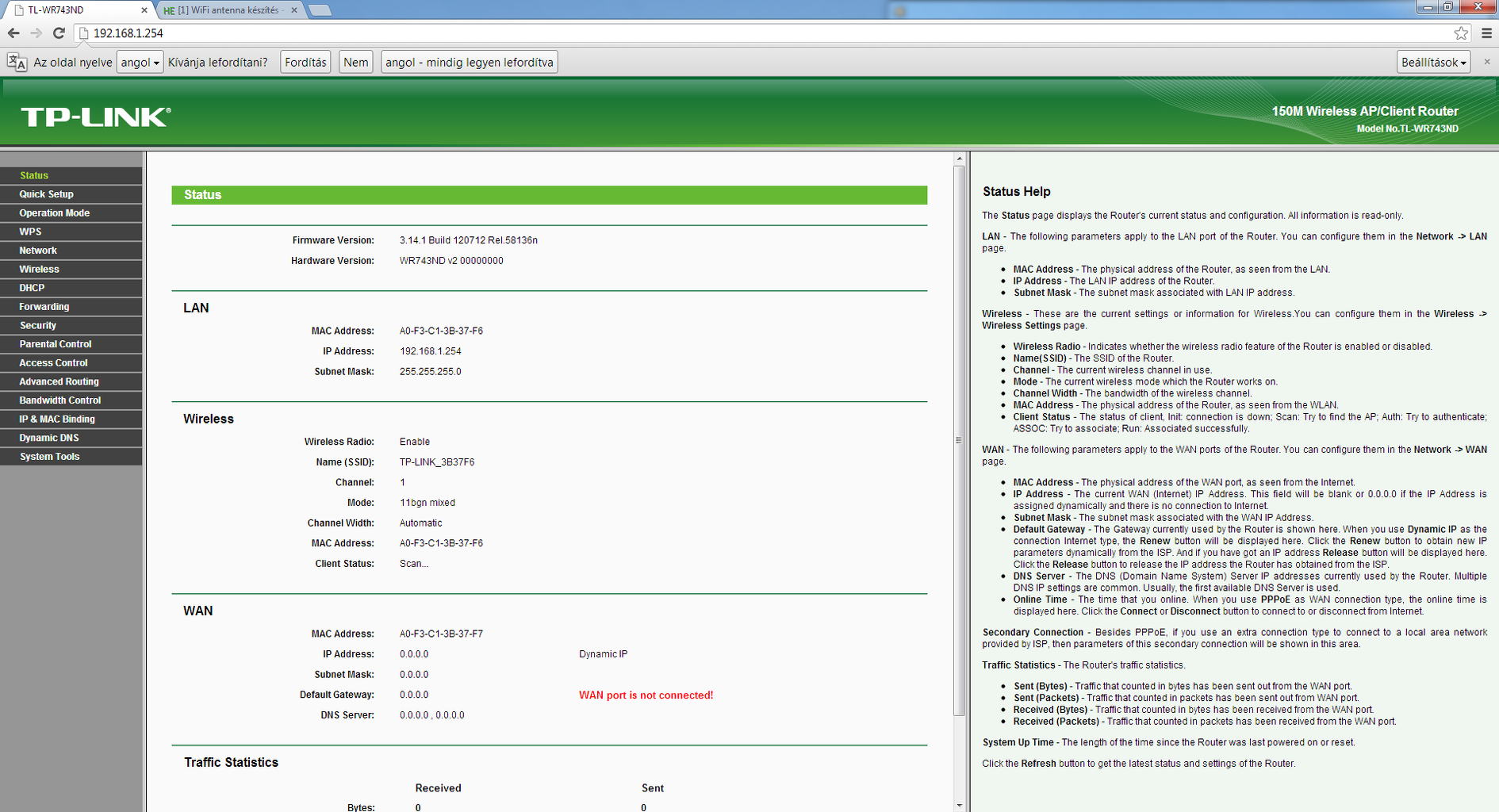Open the Status menu item
Viewport: 1499px width, 812px height.
71,175
